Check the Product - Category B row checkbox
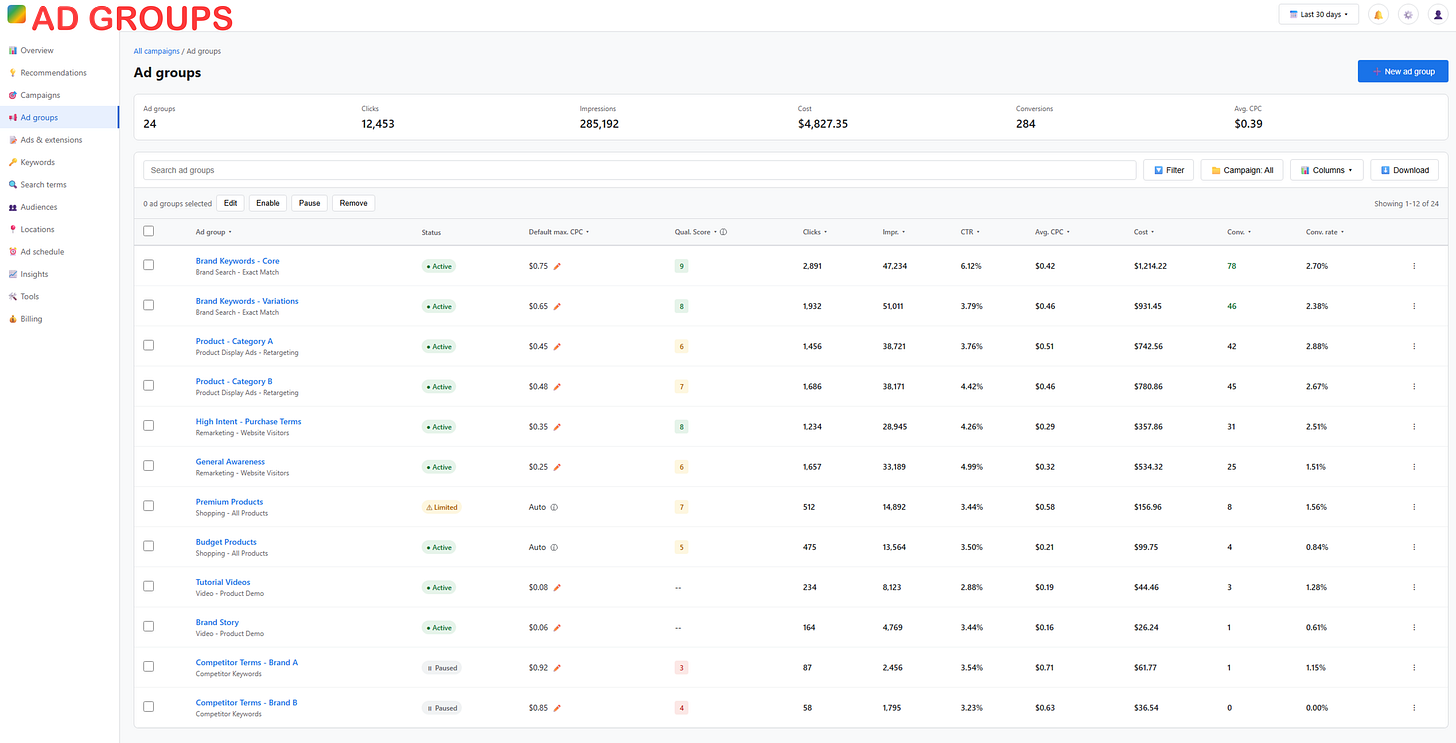Screen dimensions: 1456x743 coord(149,385)
